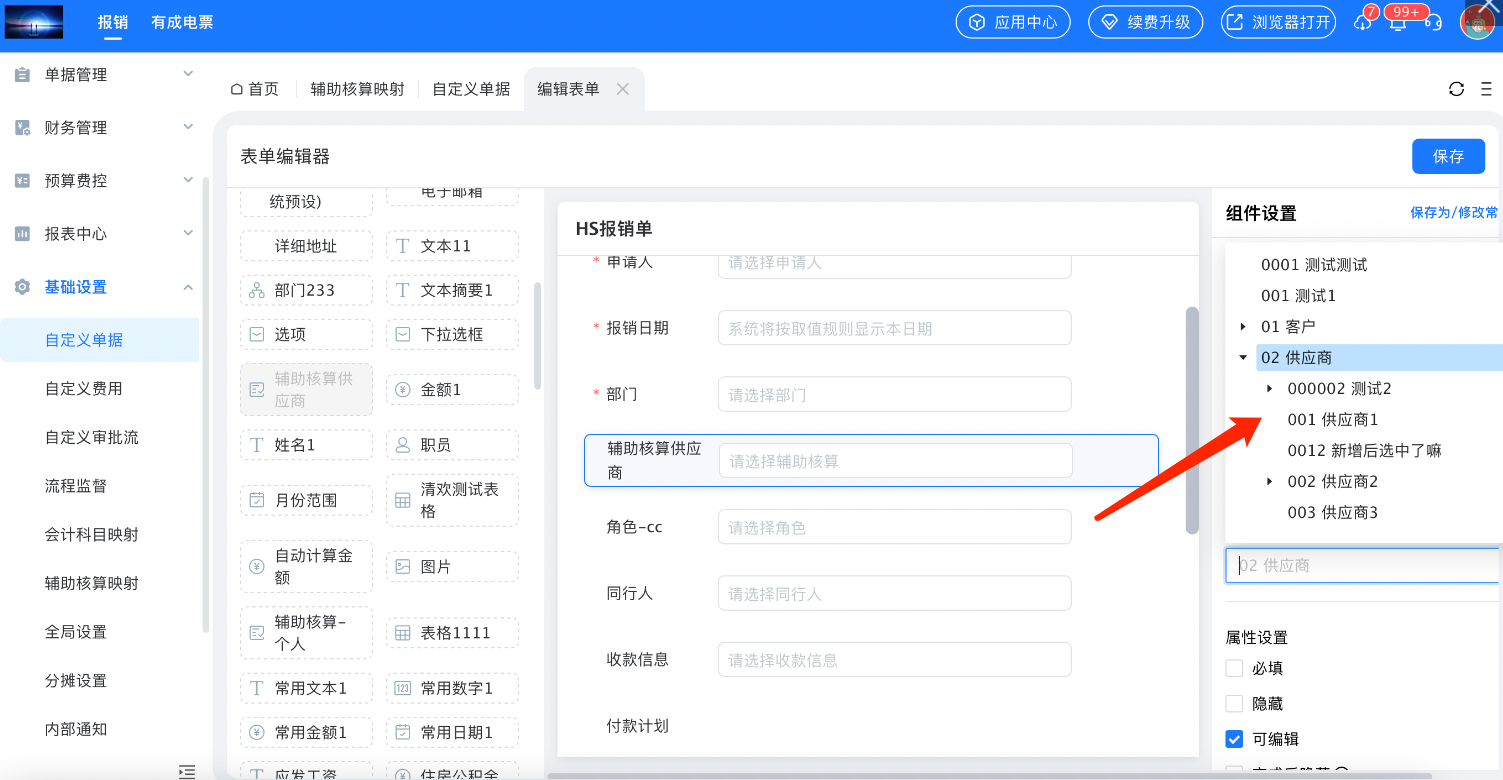Open 自定义费用 in the sidebar
Image resolution: width=1503 pixels, height=780 pixels.
tap(84, 389)
